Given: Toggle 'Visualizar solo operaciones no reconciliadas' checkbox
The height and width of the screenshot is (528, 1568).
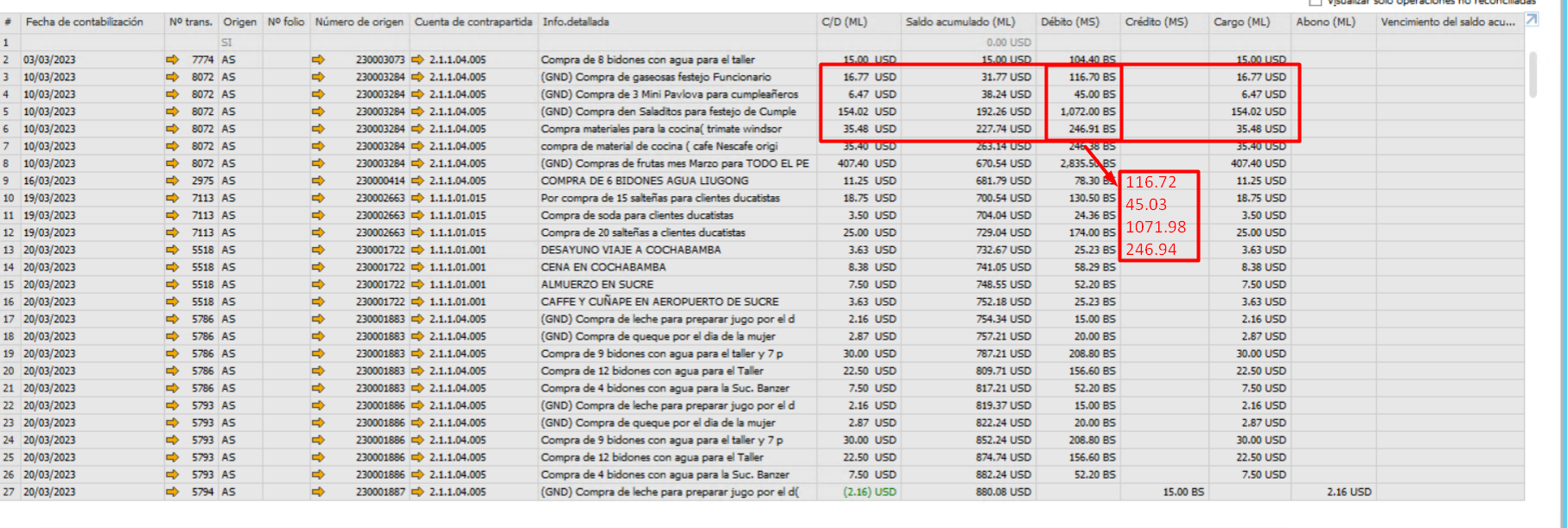Looking at the screenshot, I should coord(1316,3).
